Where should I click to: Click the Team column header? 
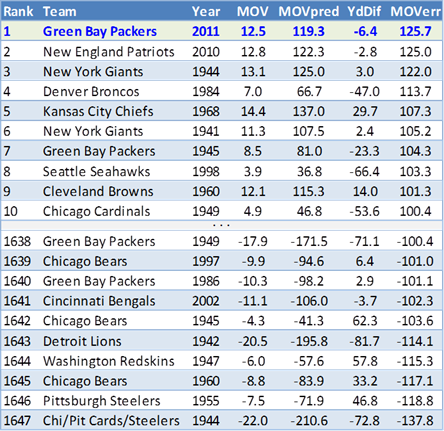click(60, 12)
